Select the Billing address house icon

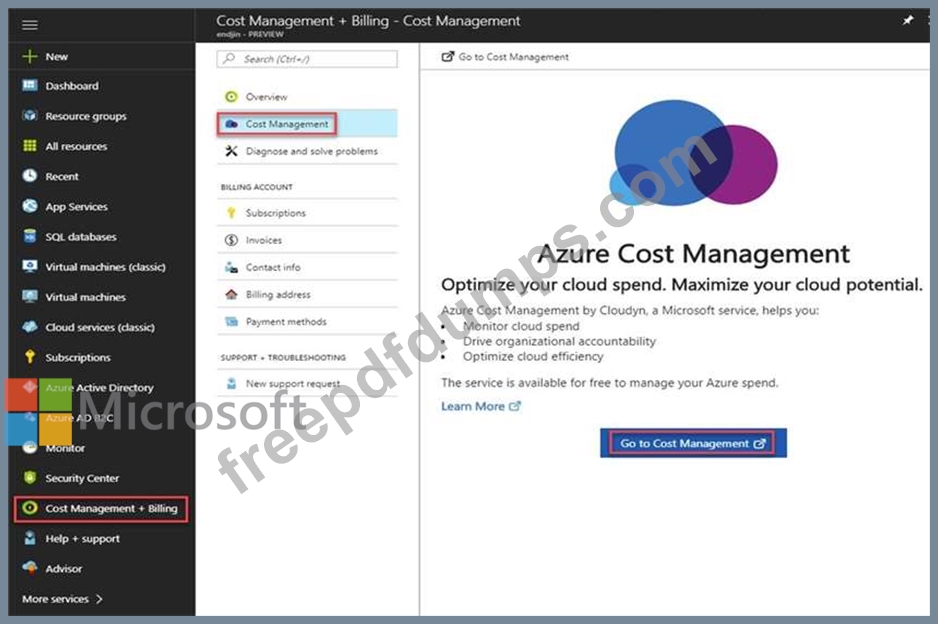coord(232,294)
